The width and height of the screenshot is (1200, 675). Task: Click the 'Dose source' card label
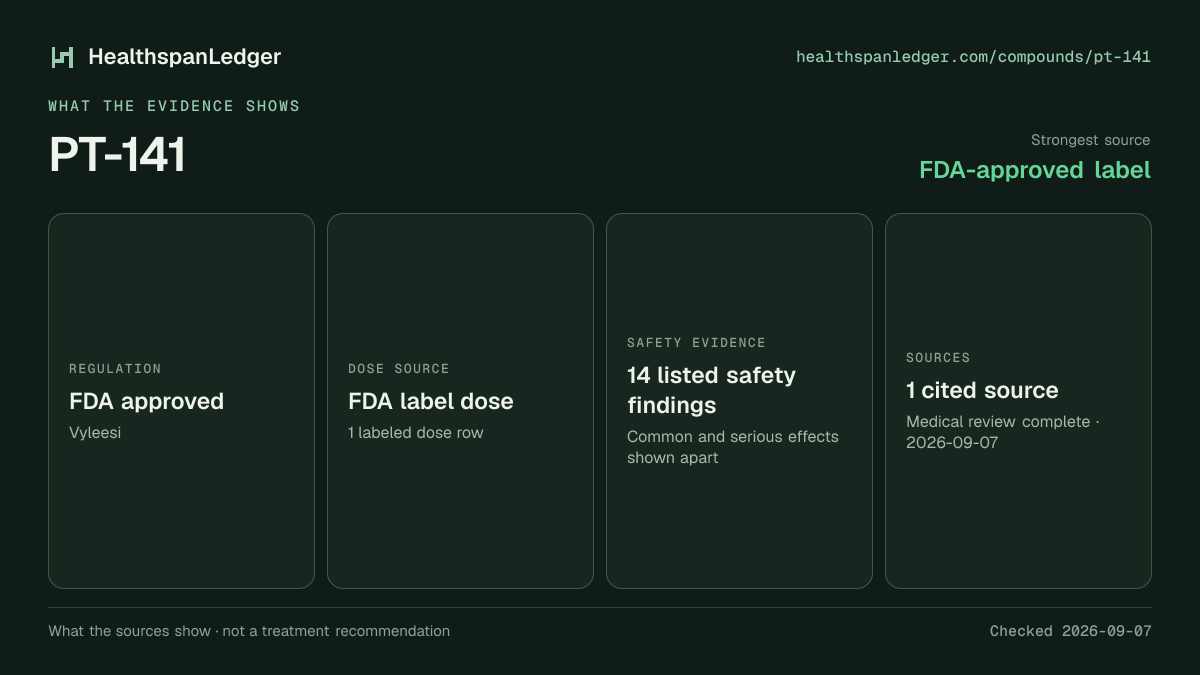398,369
